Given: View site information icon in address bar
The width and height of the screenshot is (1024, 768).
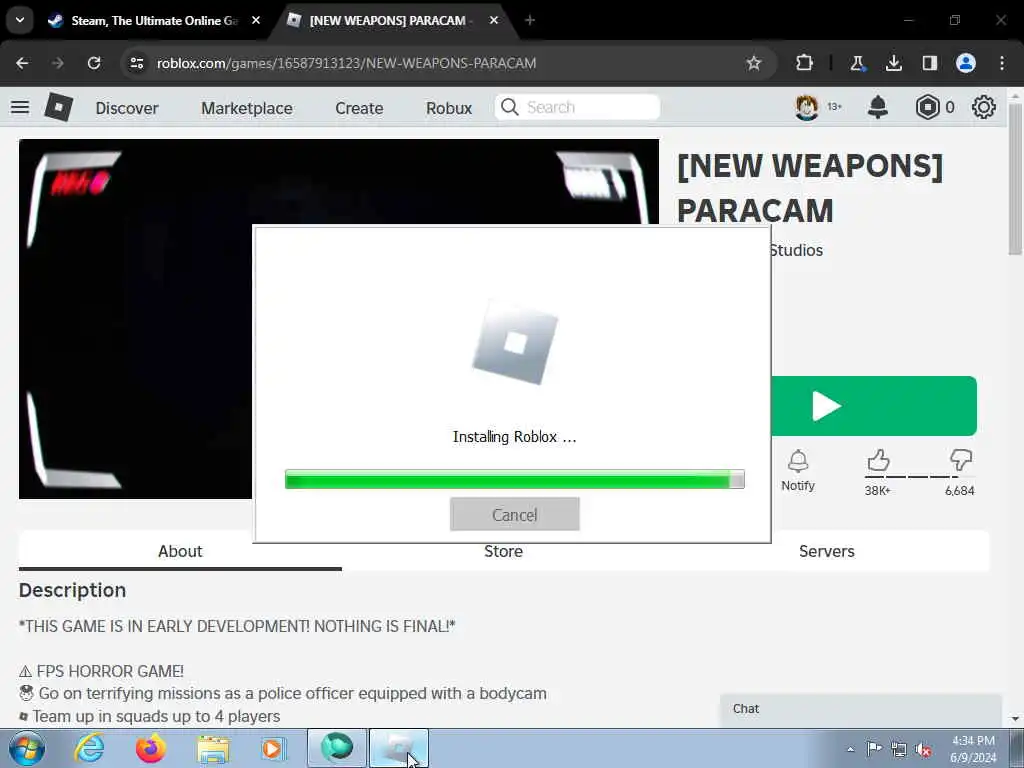Looking at the screenshot, I should click(x=136, y=63).
